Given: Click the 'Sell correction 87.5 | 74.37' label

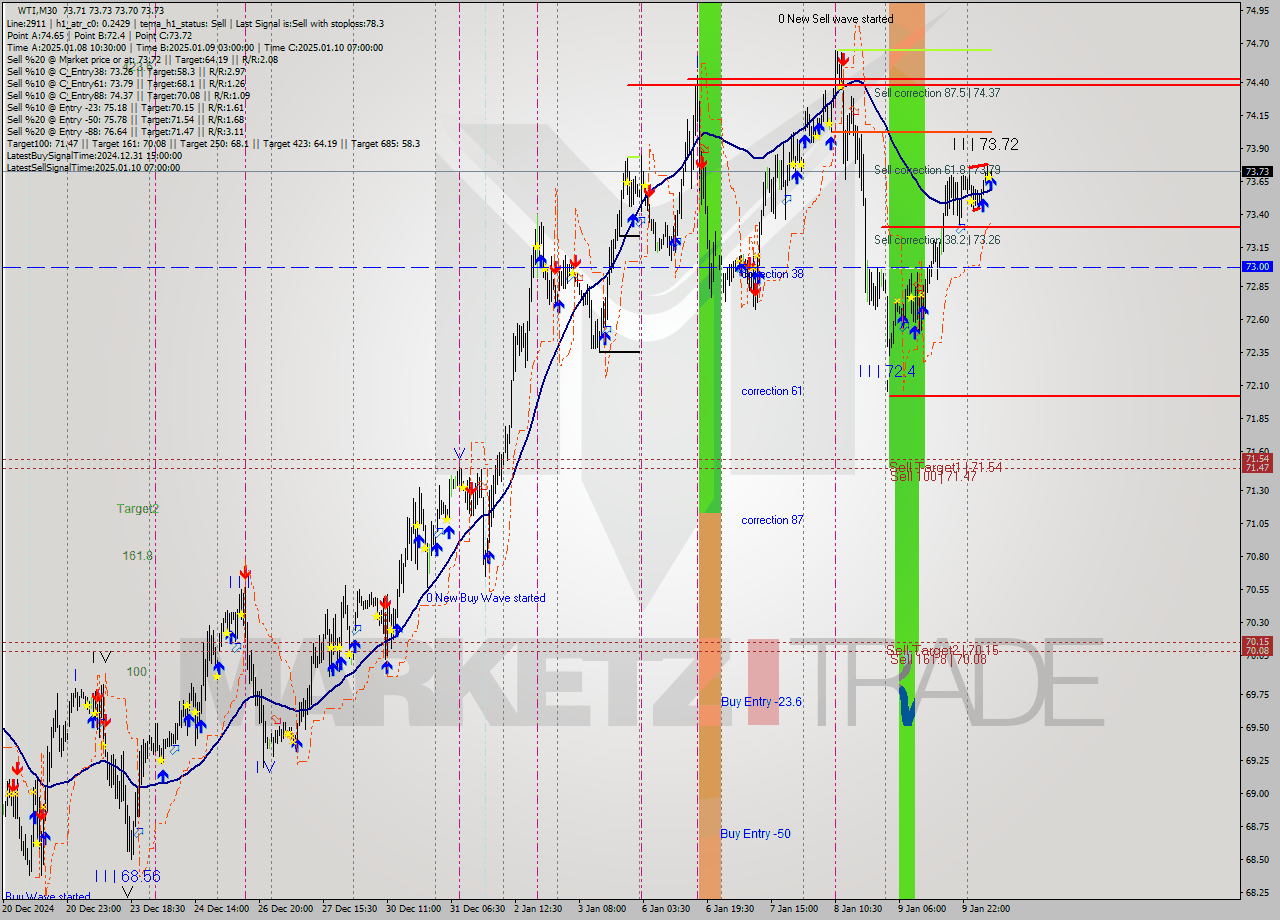Looking at the screenshot, I should [x=937, y=93].
